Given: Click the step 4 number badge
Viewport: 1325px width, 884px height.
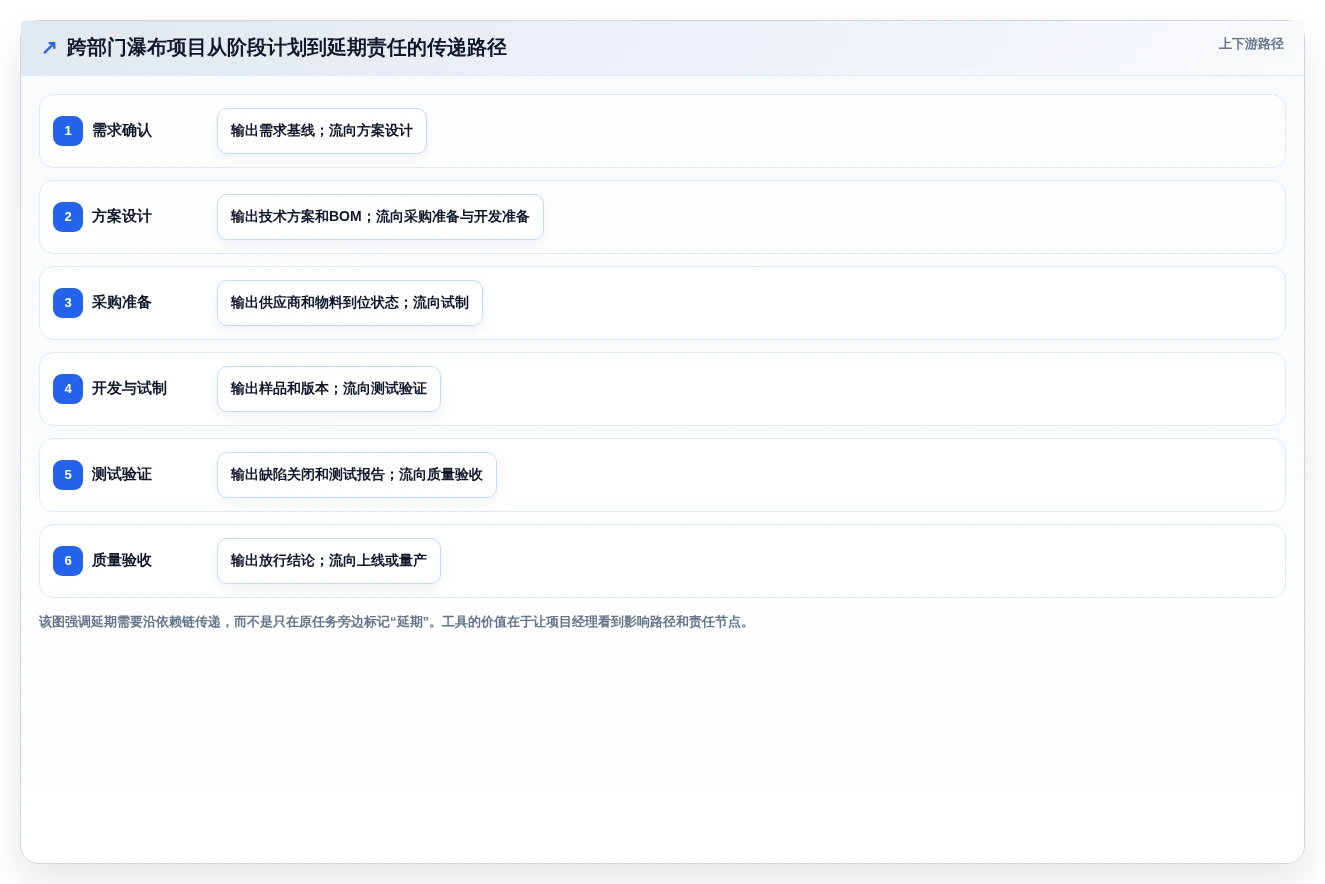Looking at the screenshot, I should [68, 389].
